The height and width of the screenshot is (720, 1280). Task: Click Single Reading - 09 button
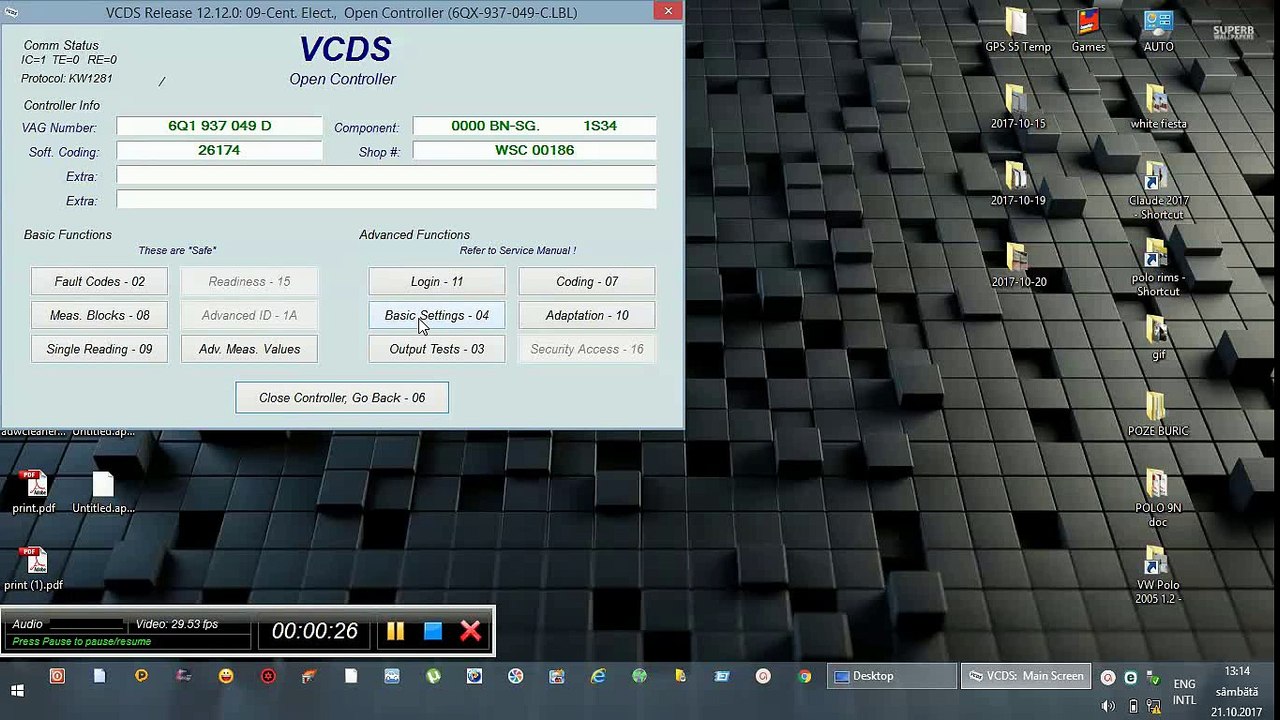pyautogui.click(x=99, y=350)
